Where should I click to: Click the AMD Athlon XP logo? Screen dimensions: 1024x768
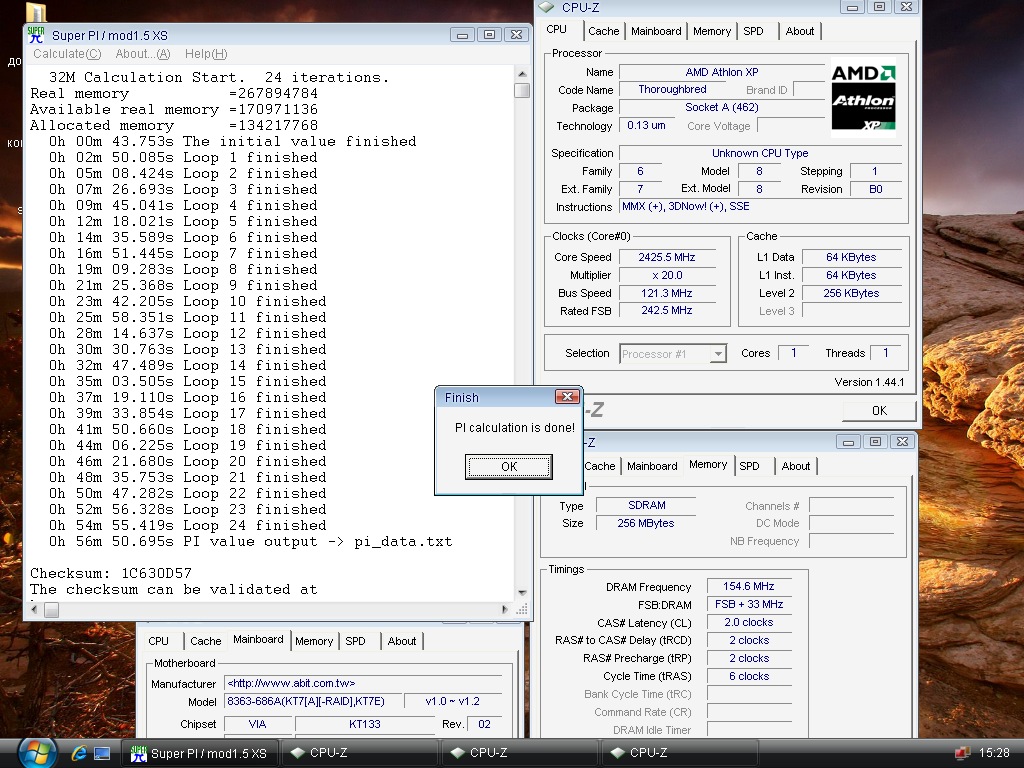(863, 97)
